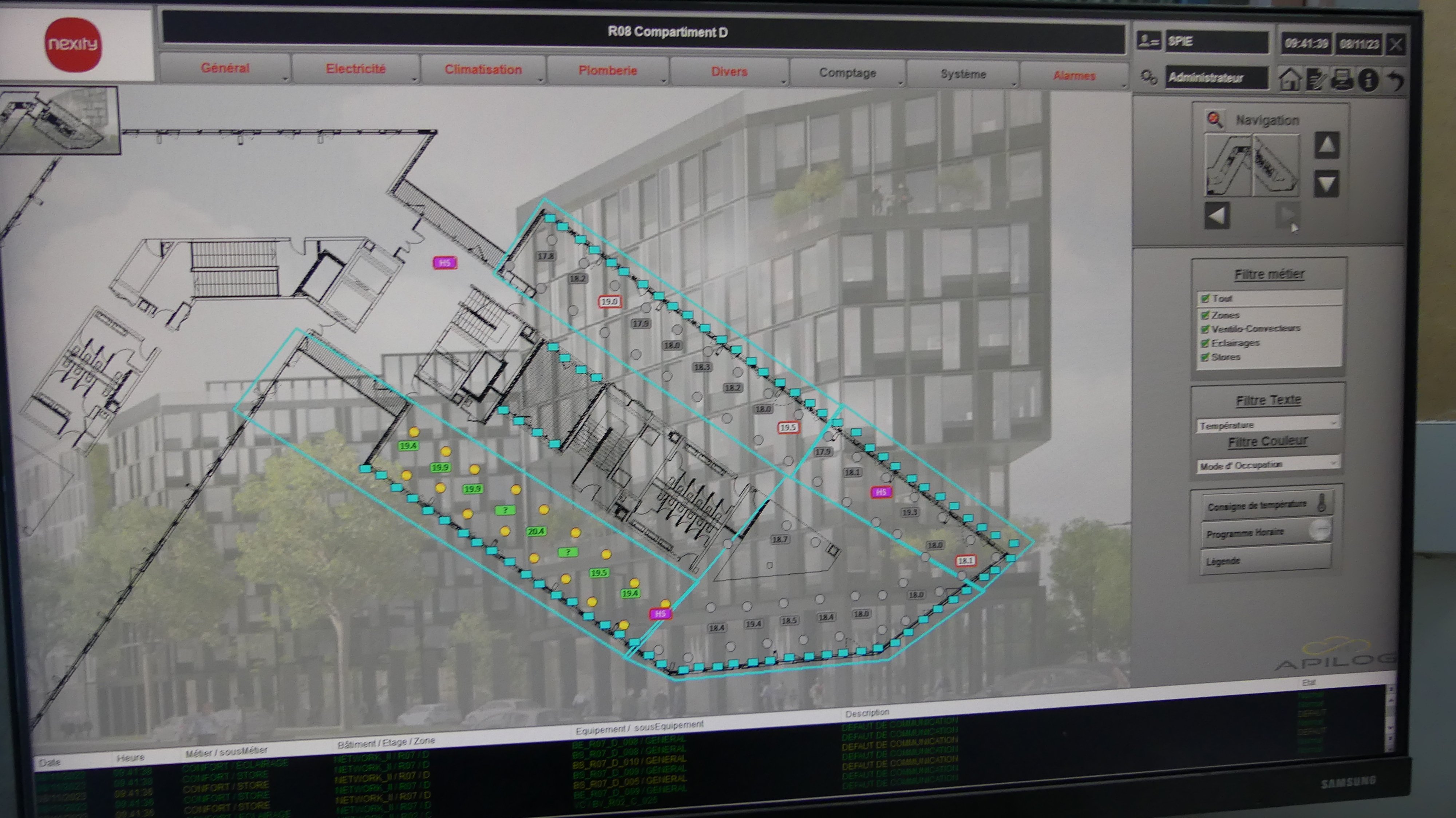Toggle the Stores checkbox
Screen dimensions: 1456x818
point(1205,357)
